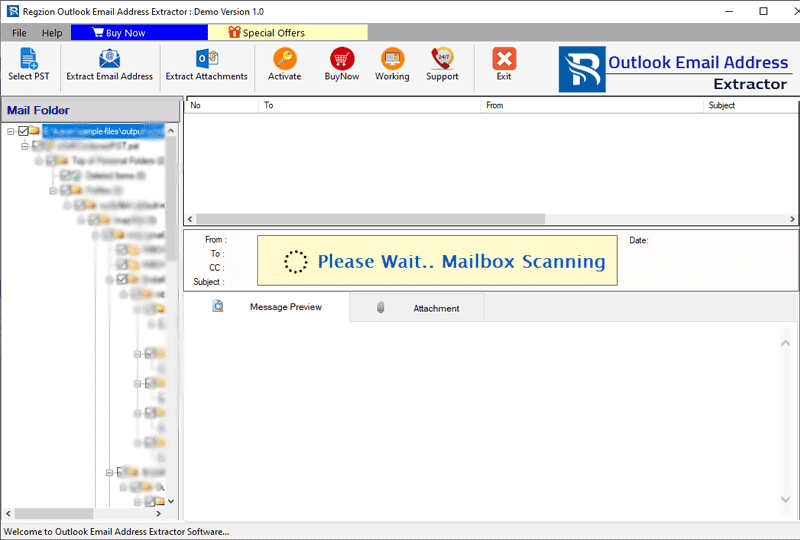Click the Activate key icon
The image size is (800, 540).
pyautogui.click(x=285, y=58)
